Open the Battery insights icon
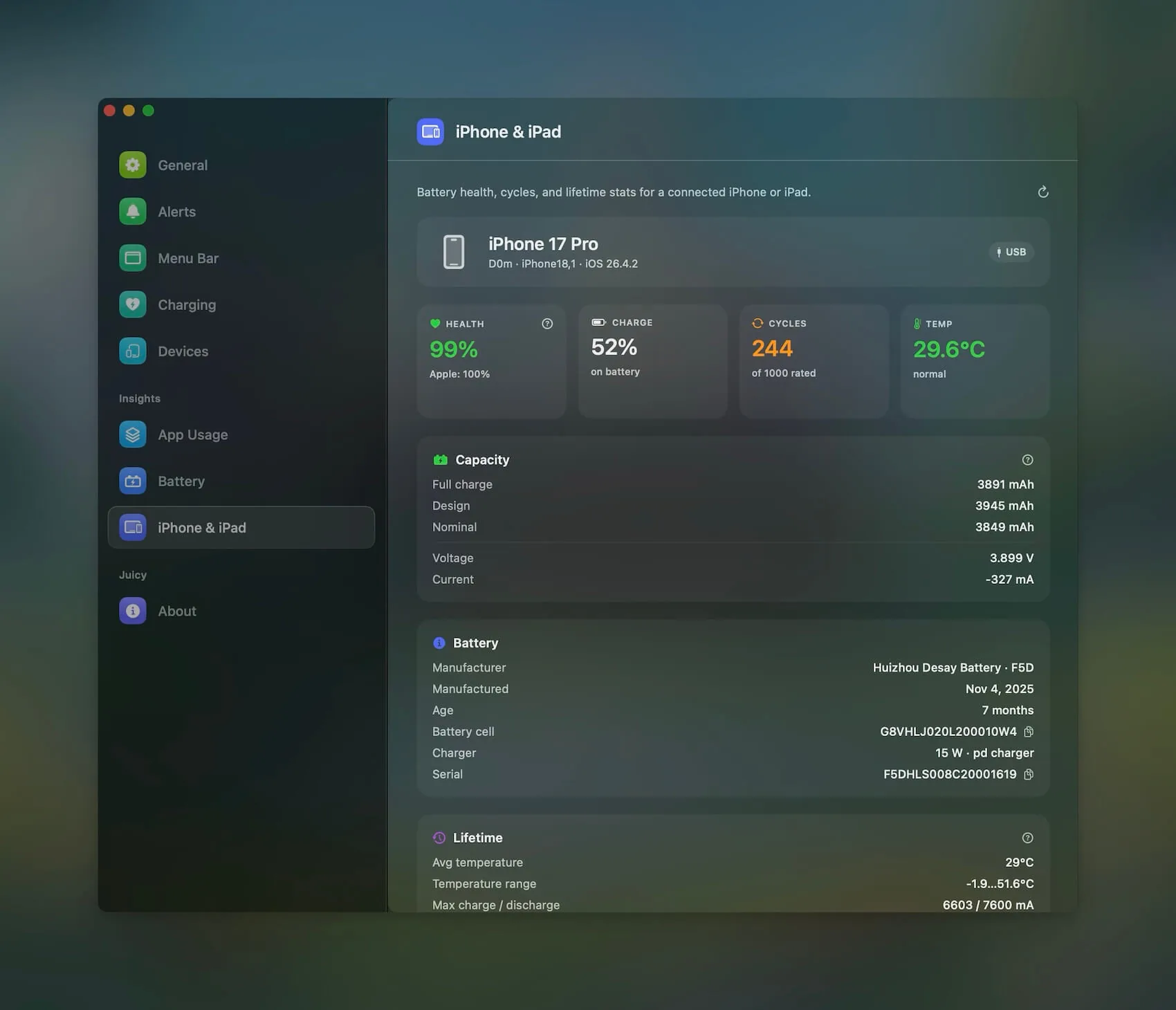This screenshot has height=1010, width=1176. tap(133, 481)
